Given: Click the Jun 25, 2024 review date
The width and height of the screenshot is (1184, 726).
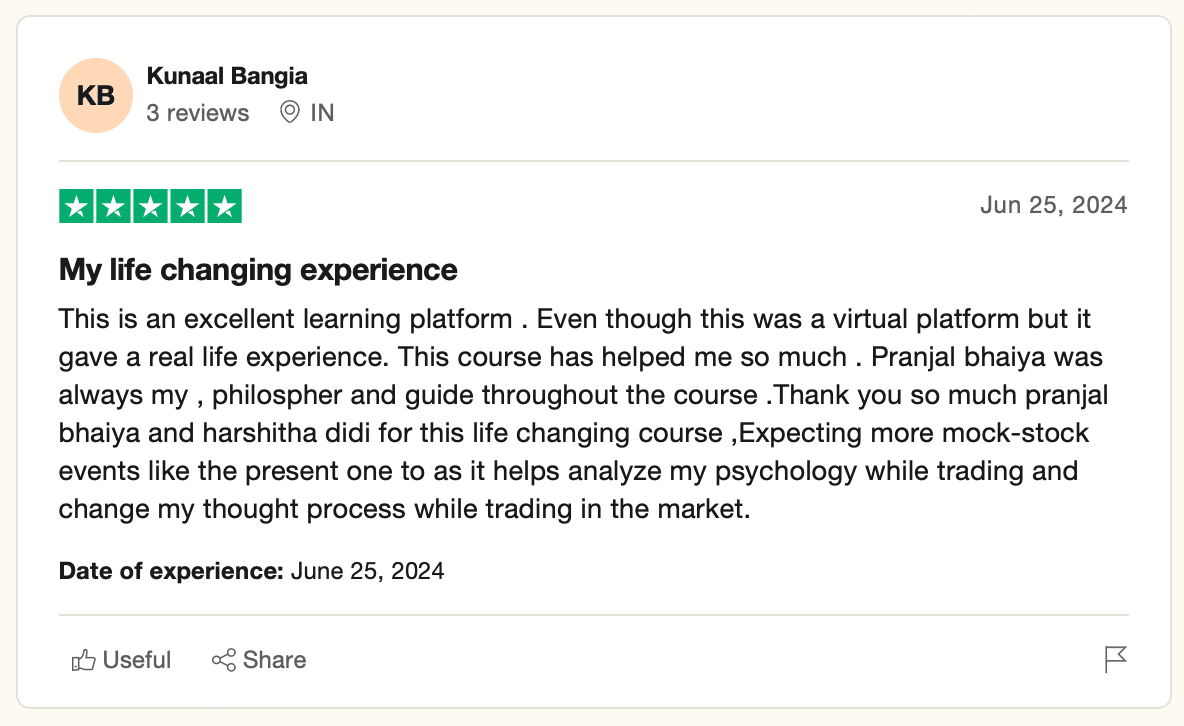Looking at the screenshot, I should 1053,205.
